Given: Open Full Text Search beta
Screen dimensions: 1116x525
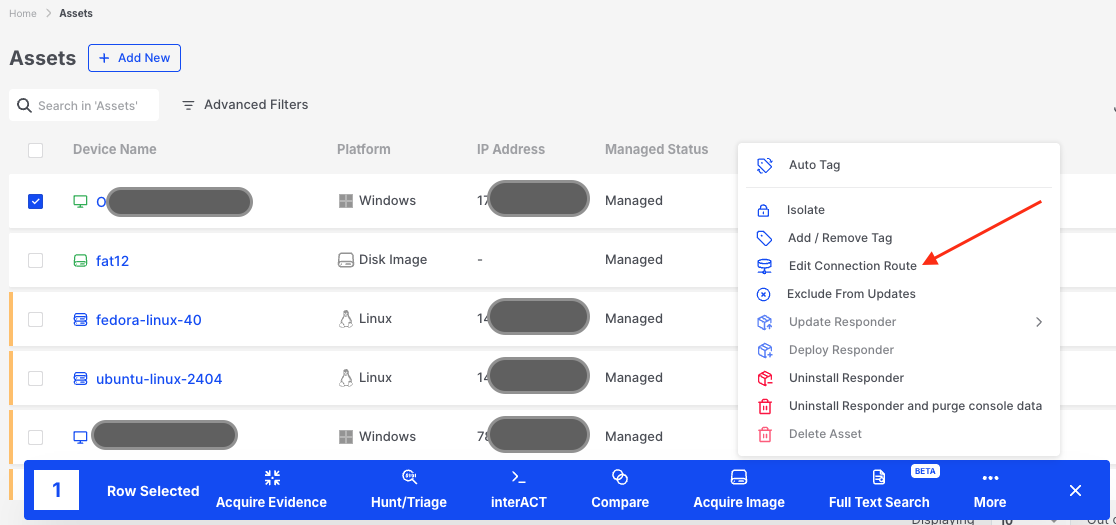Looking at the screenshot, I should click(x=879, y=477).
